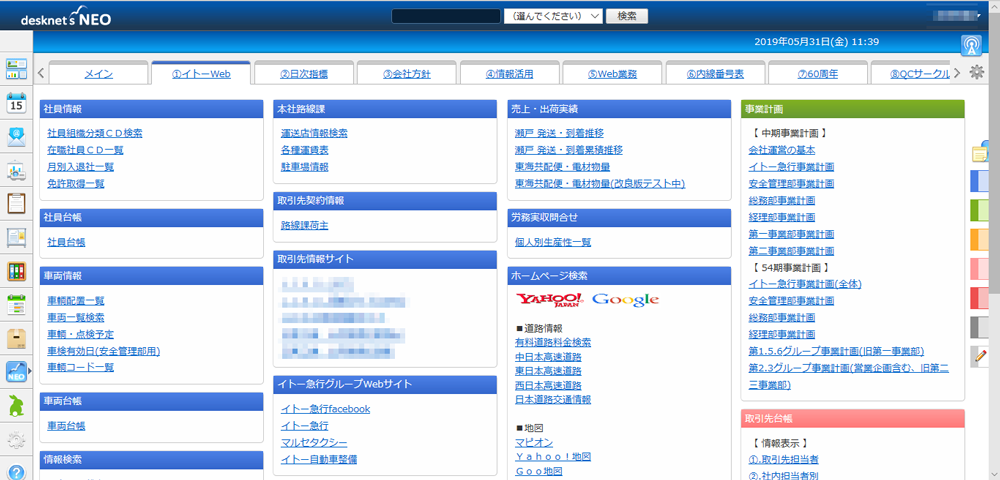Viewport: 1000px width, 480px height.
Task: Open help via the question mark icon
Action: tap(16, 472)
